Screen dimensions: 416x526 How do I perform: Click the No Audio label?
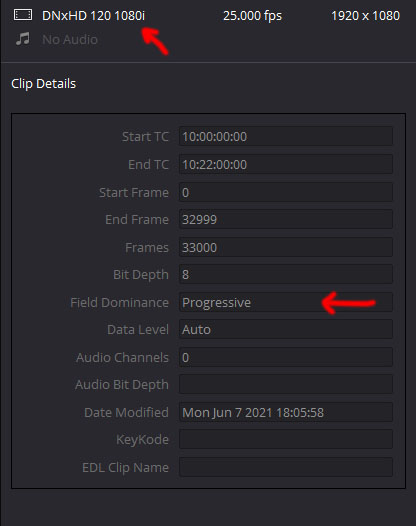70,40
